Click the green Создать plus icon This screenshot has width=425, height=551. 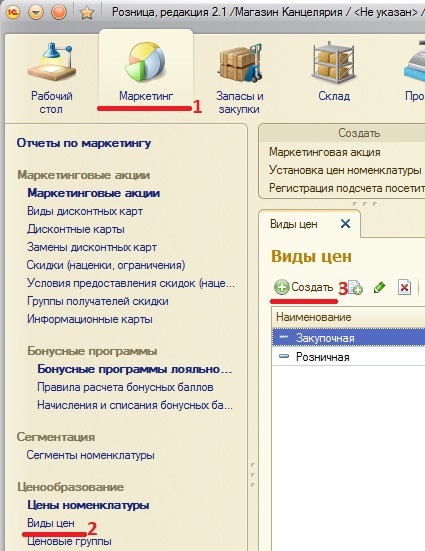point(282,287)
